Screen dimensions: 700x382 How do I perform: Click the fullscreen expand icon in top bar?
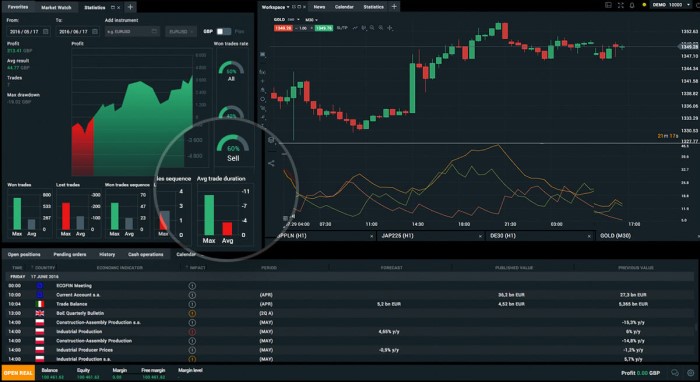(x=620, y=5)
